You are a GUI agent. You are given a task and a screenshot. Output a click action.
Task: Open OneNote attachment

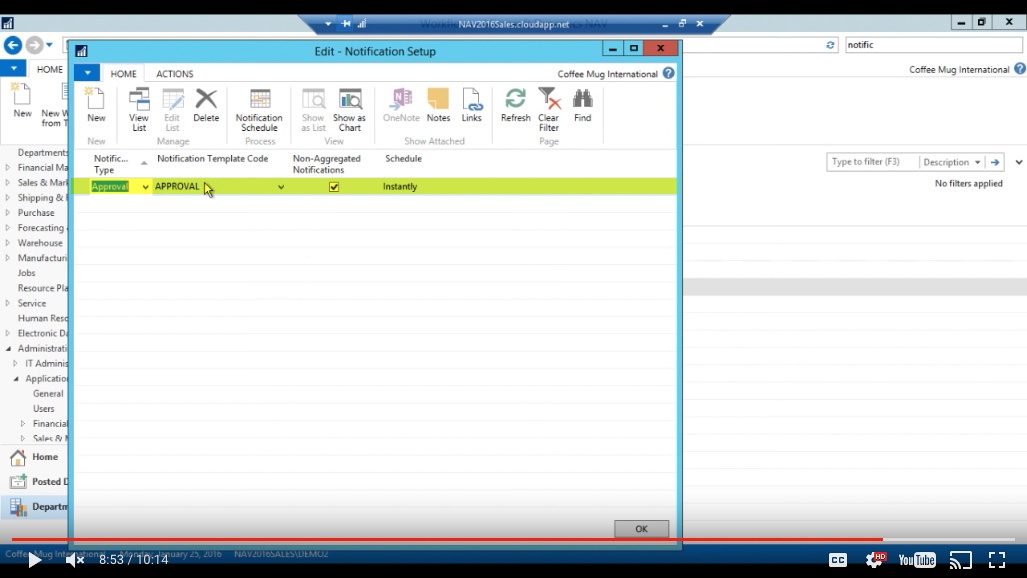[x=401, y=105]
